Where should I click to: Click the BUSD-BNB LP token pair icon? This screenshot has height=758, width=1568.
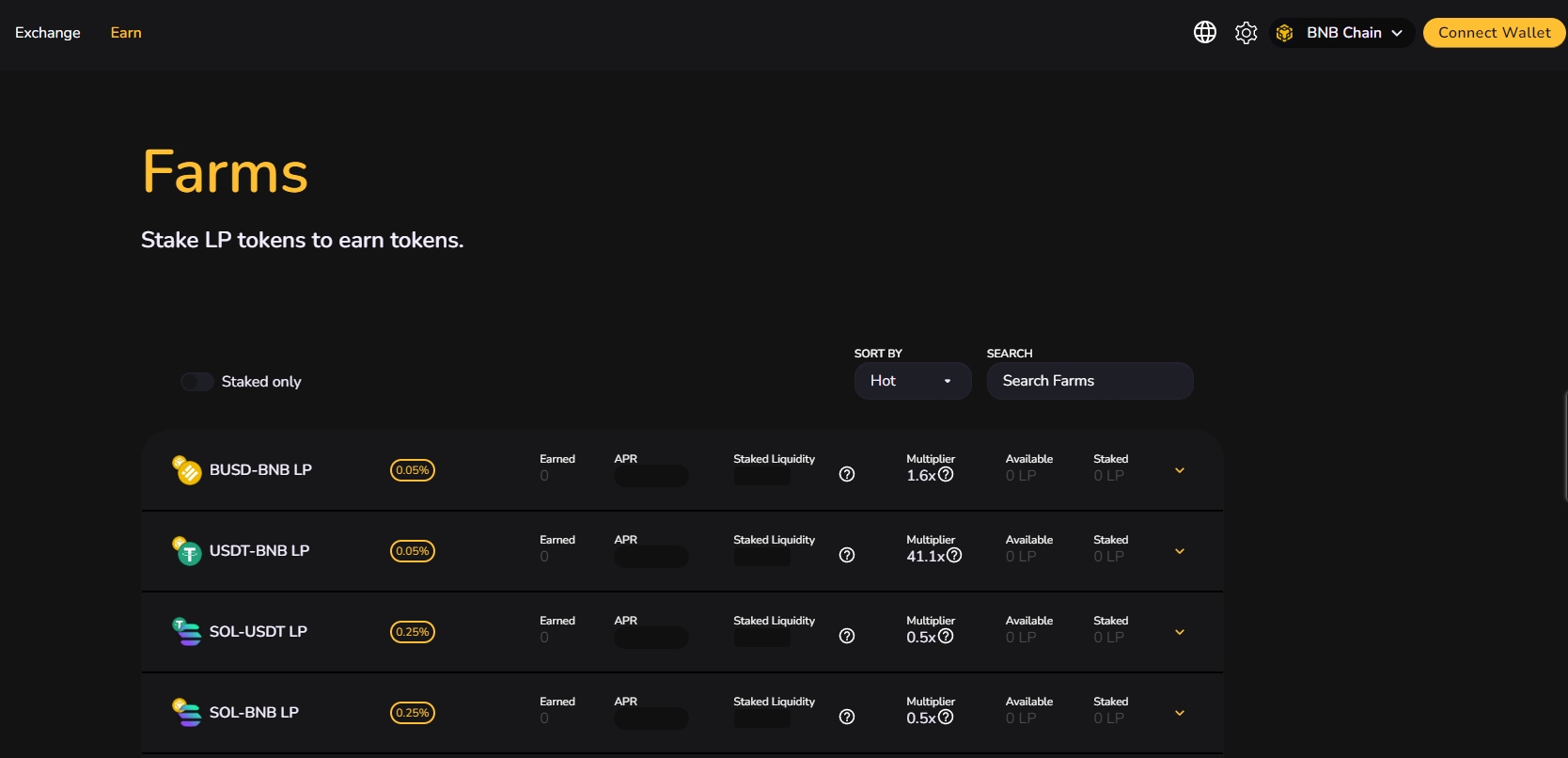[187, 470]
